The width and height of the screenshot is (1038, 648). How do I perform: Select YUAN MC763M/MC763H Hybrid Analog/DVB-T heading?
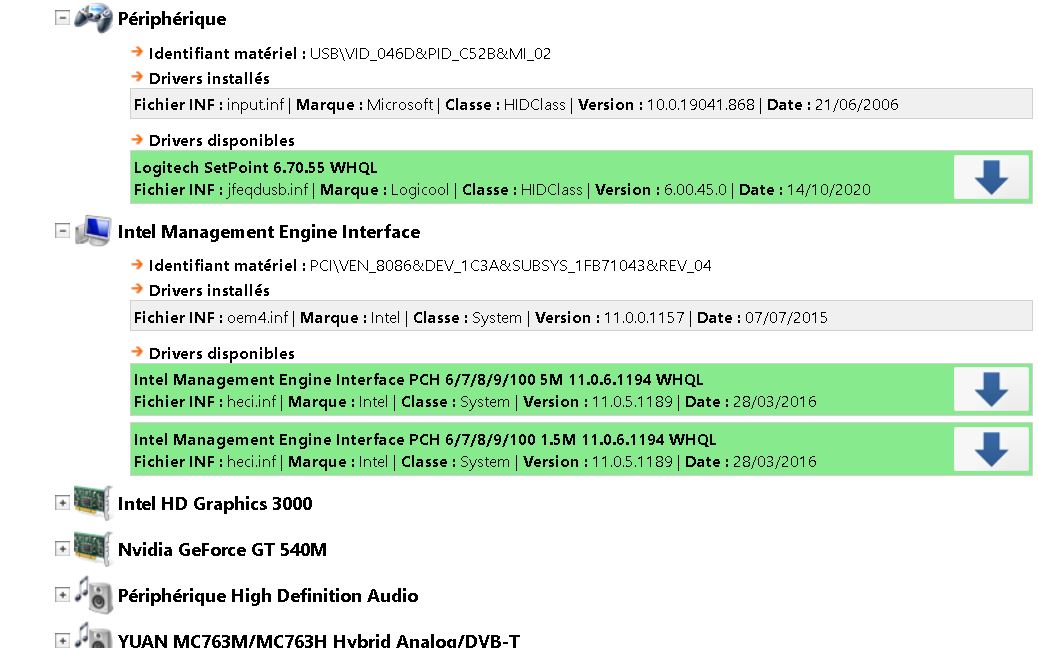click(319, 640)
